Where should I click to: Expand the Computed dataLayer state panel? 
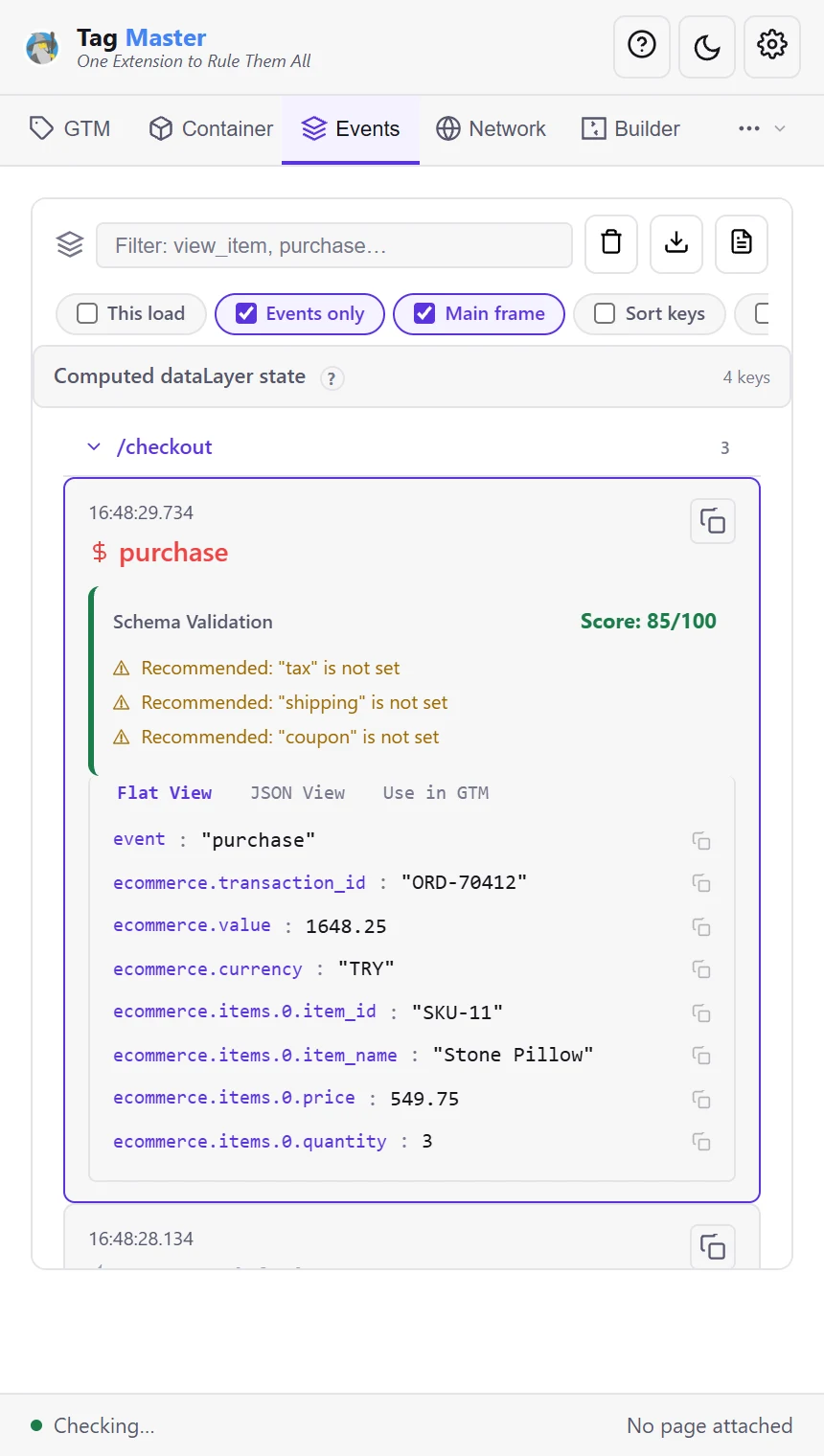(412, 376)
